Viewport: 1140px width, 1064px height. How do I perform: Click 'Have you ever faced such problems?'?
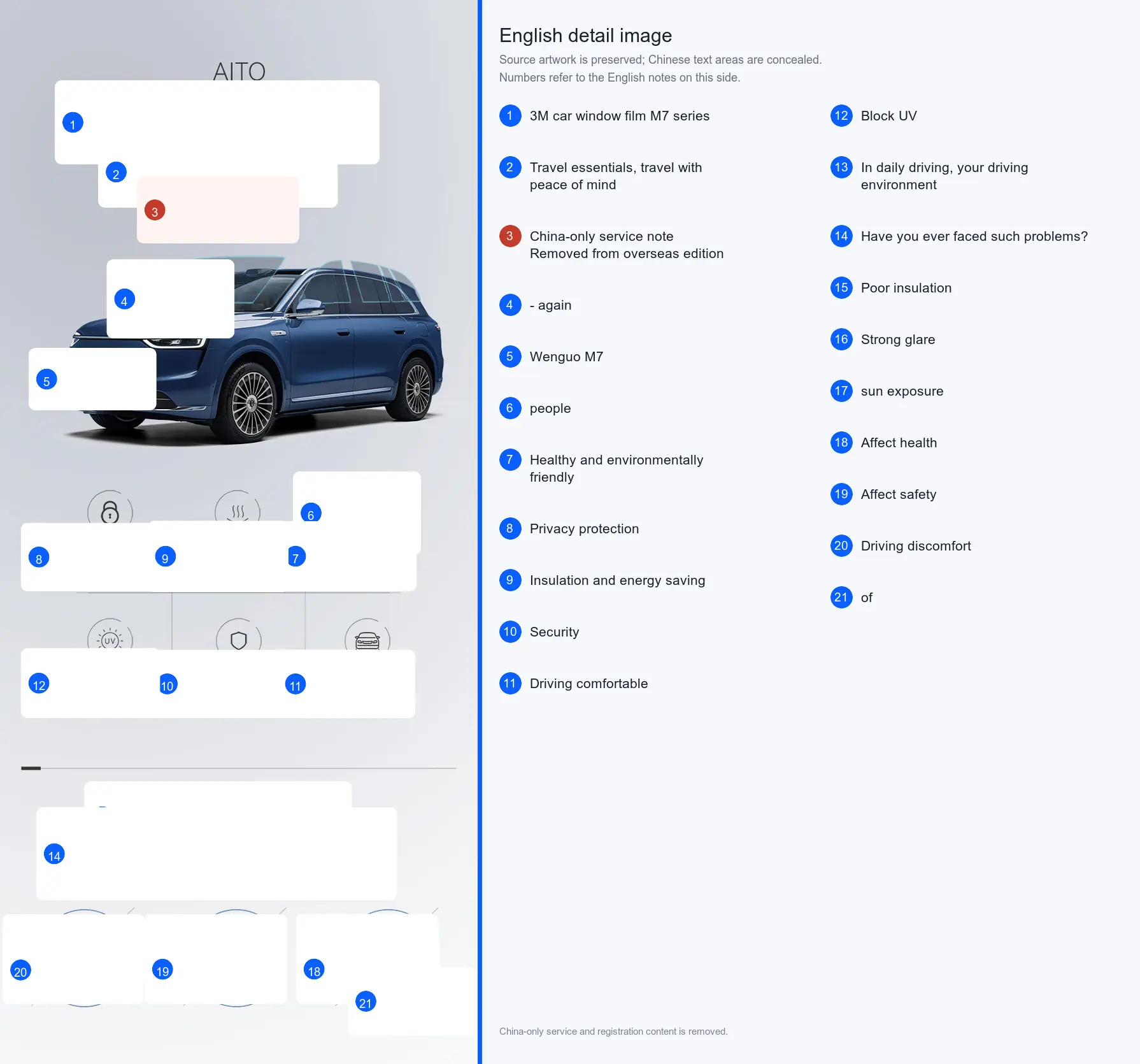pyautogui.click(x=974, y=236)
